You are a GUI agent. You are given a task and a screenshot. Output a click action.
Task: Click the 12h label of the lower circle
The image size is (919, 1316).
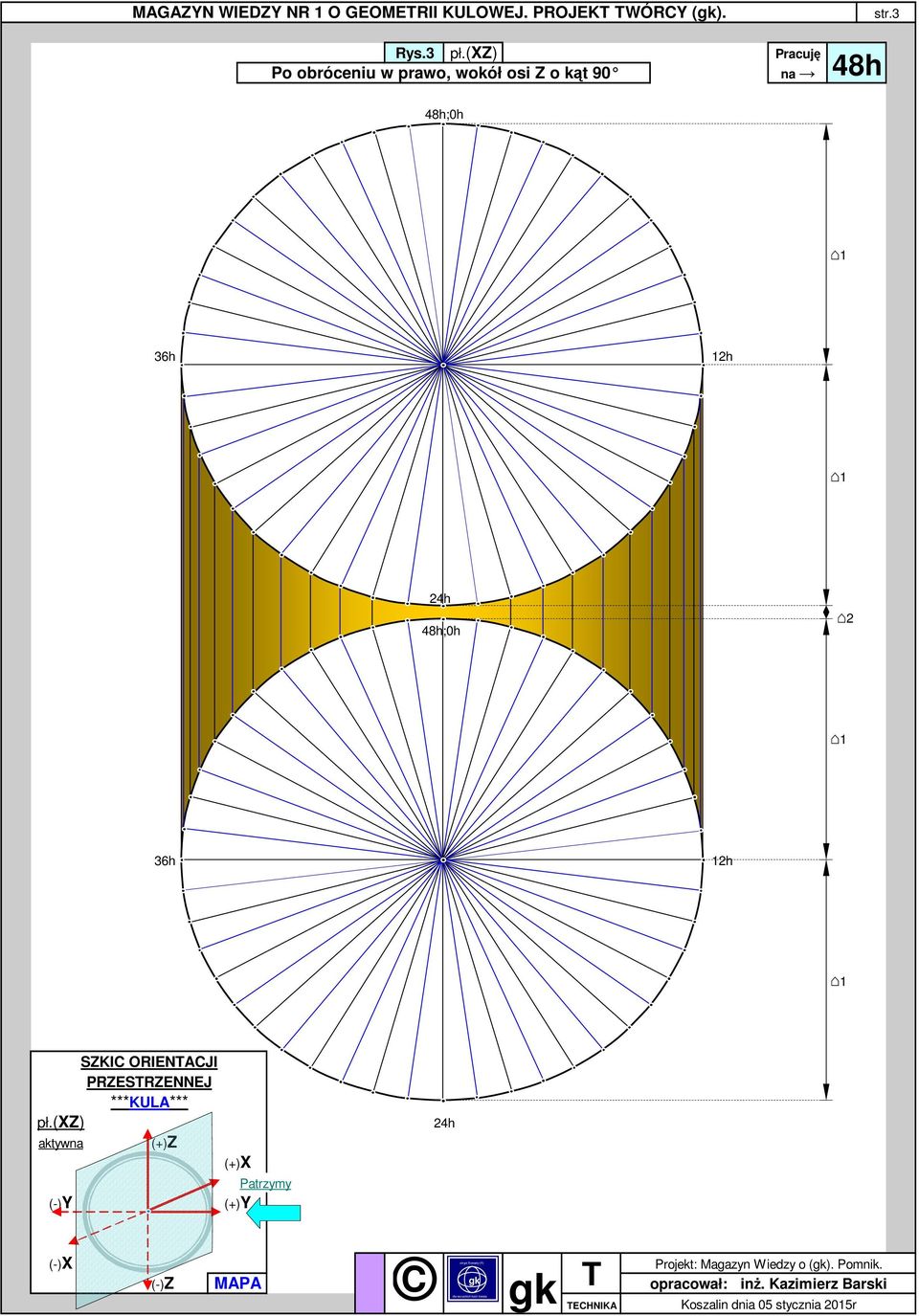coord(722,860)
